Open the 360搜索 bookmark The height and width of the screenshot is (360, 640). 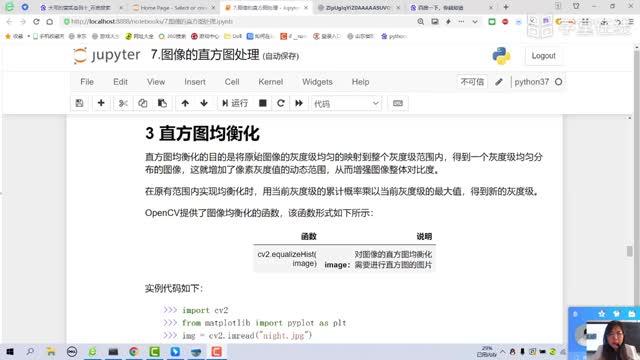[x=172, y=36]
